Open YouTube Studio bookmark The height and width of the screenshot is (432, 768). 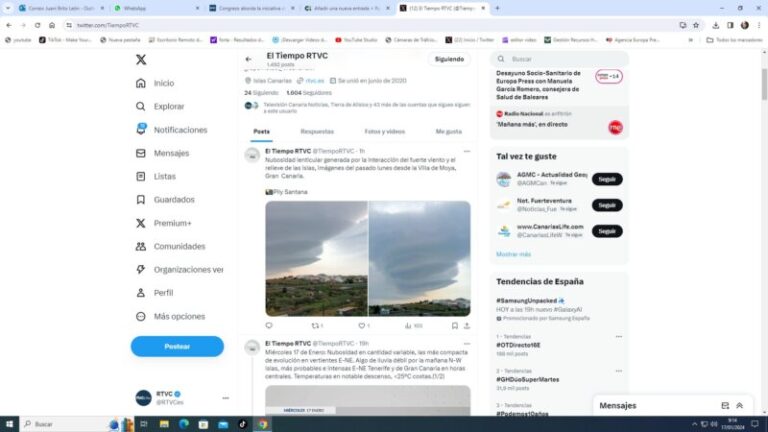pyautogui.click(x=356, y=40)
